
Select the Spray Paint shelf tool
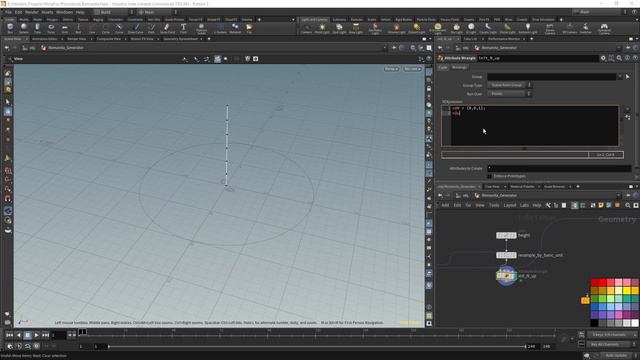coord(167,28)
